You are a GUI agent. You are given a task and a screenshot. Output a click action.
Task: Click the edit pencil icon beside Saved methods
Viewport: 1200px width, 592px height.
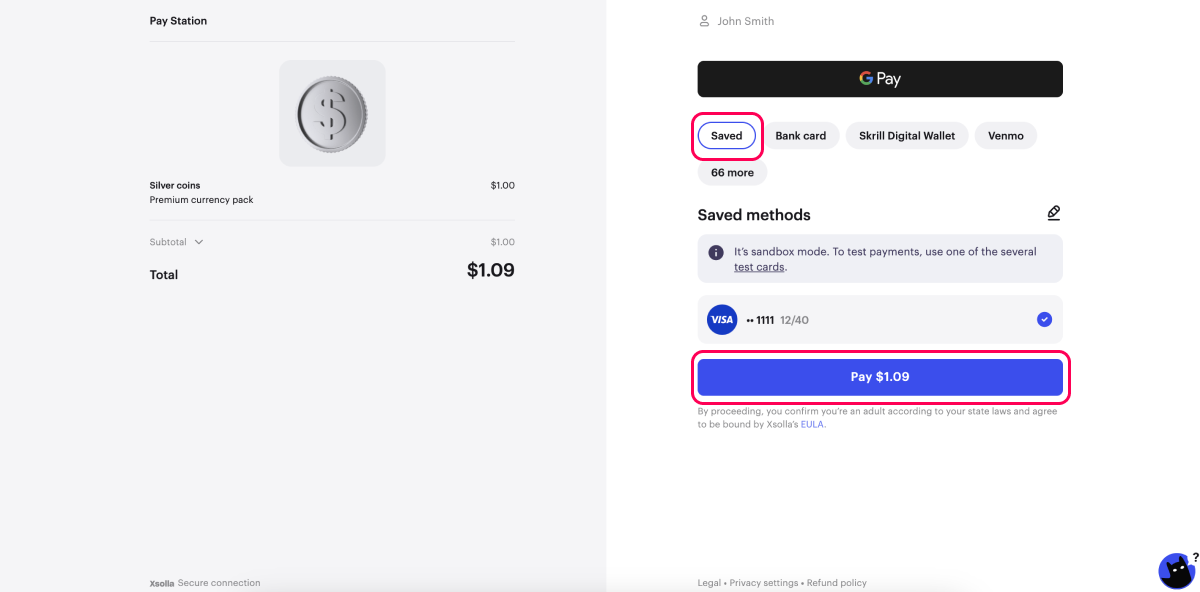click(x=1053, y=213)
